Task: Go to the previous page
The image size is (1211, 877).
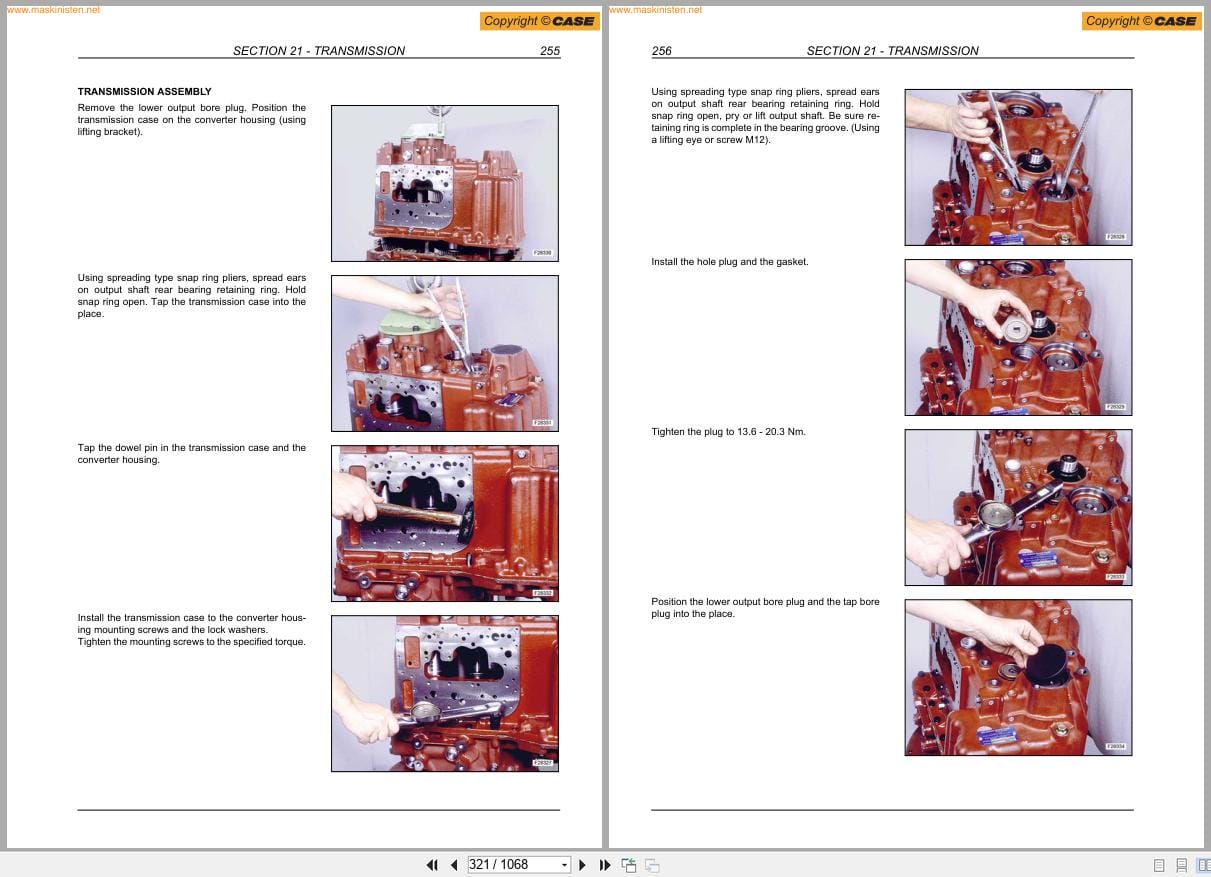Action: tap(454, 864)
